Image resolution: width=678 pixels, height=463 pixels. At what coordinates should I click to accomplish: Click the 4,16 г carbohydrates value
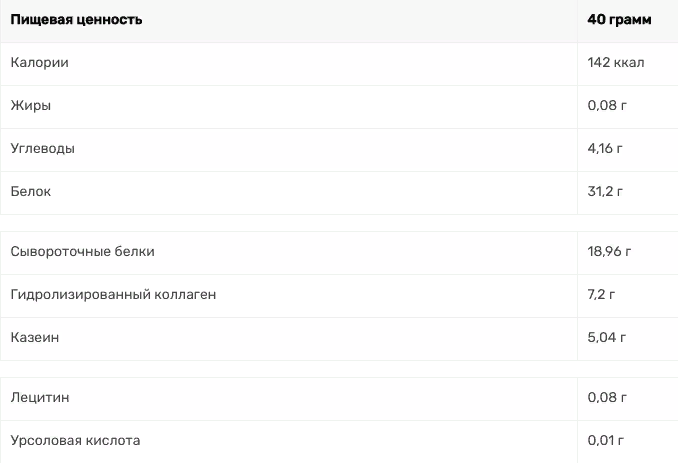tap(605, 149)
